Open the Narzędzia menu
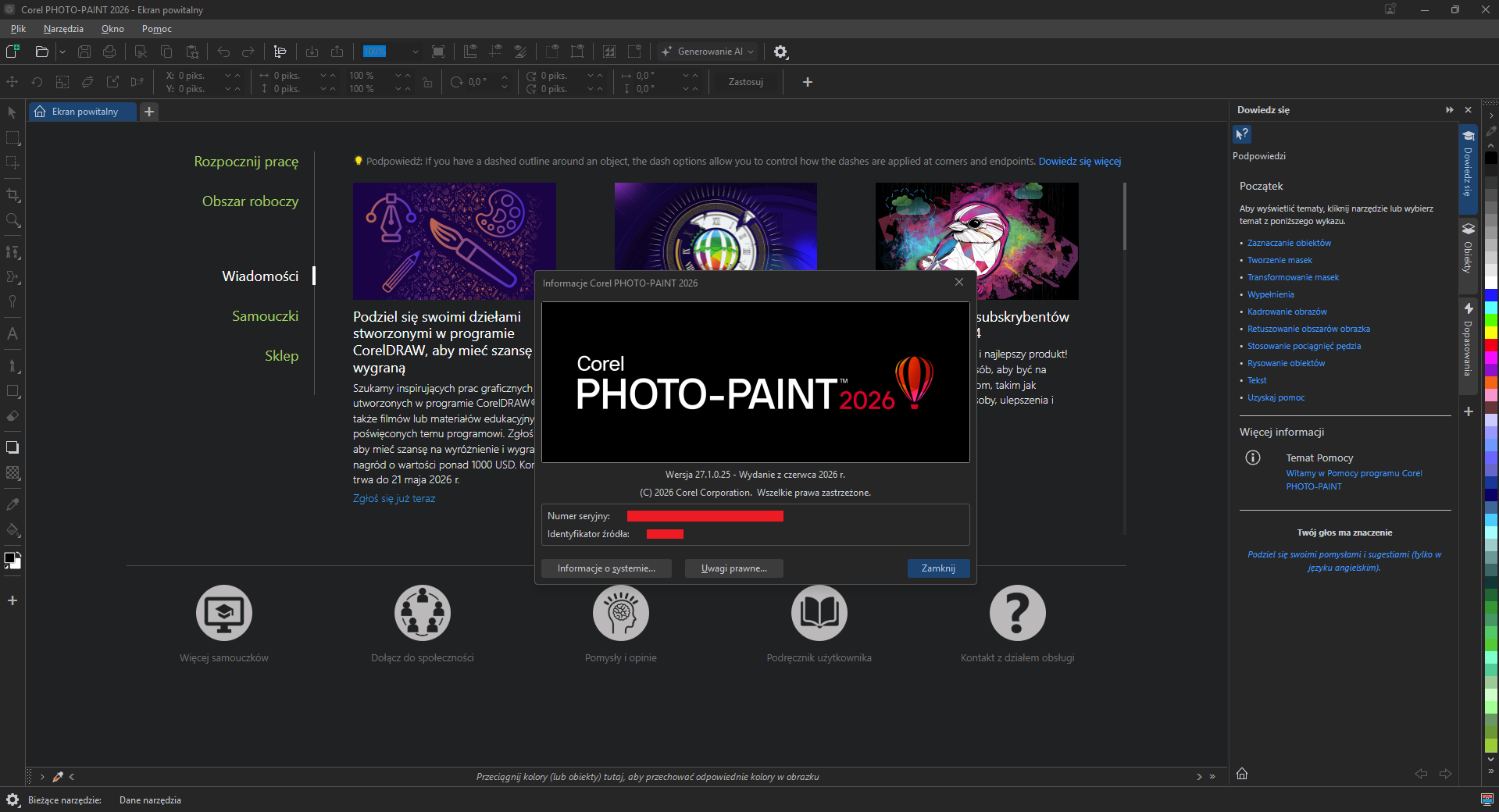Image resolution: width=1499 pixels, height=812 pixels. click(63, 29)
